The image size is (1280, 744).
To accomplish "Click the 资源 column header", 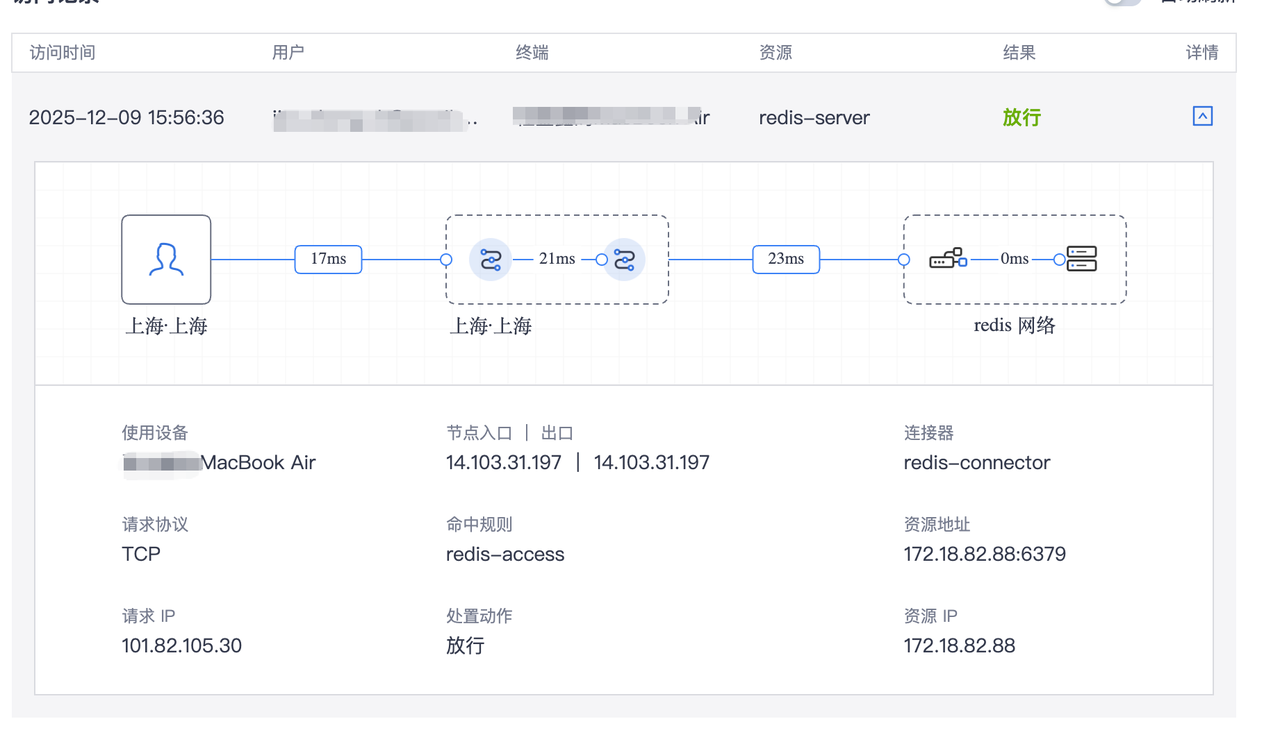I will coord(775,53).
